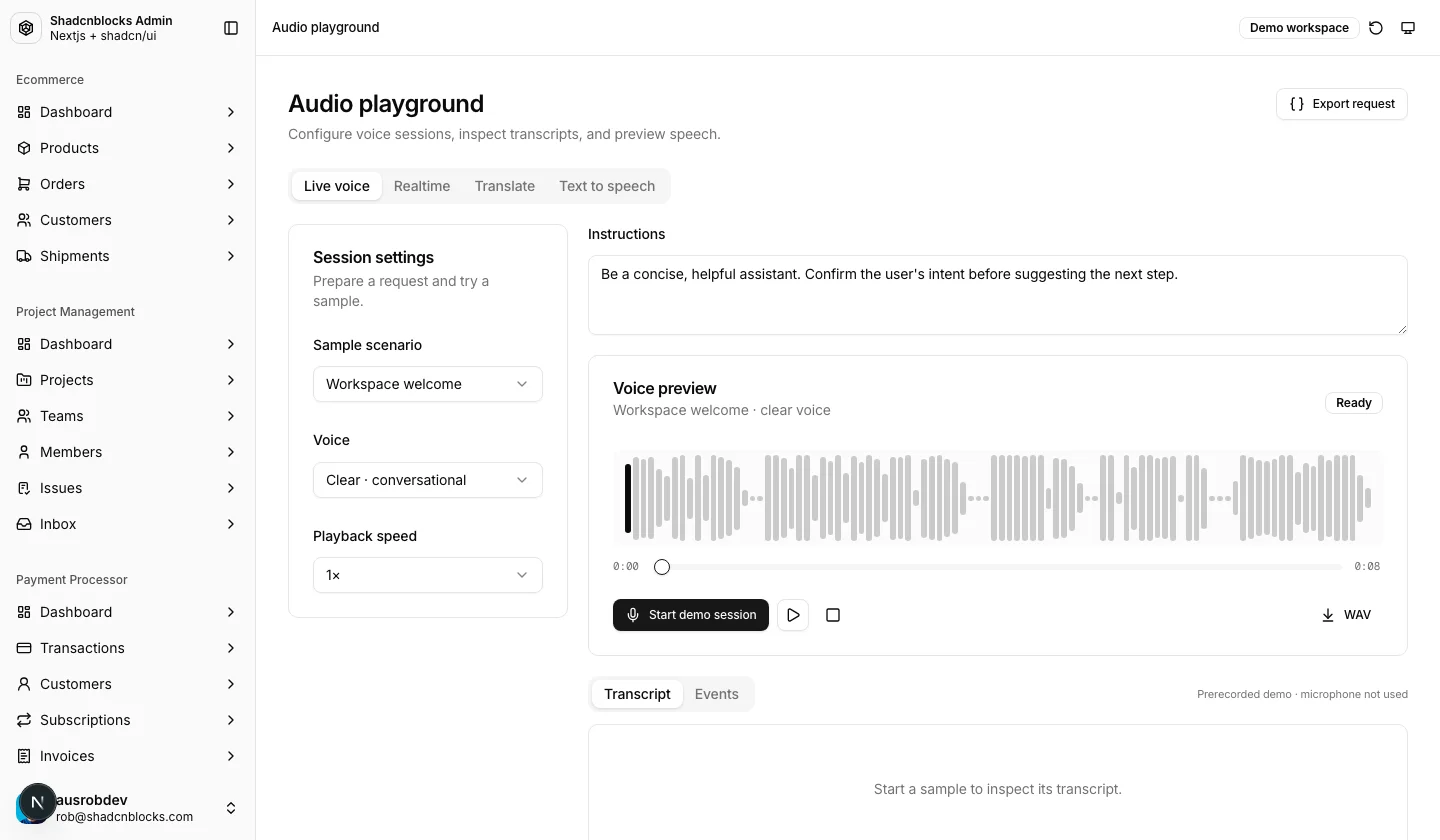Viewport: 1440px width, 840px height.
Task: Click the playback position slider handle
Action: pyautogui.click(x=662, y=567)
